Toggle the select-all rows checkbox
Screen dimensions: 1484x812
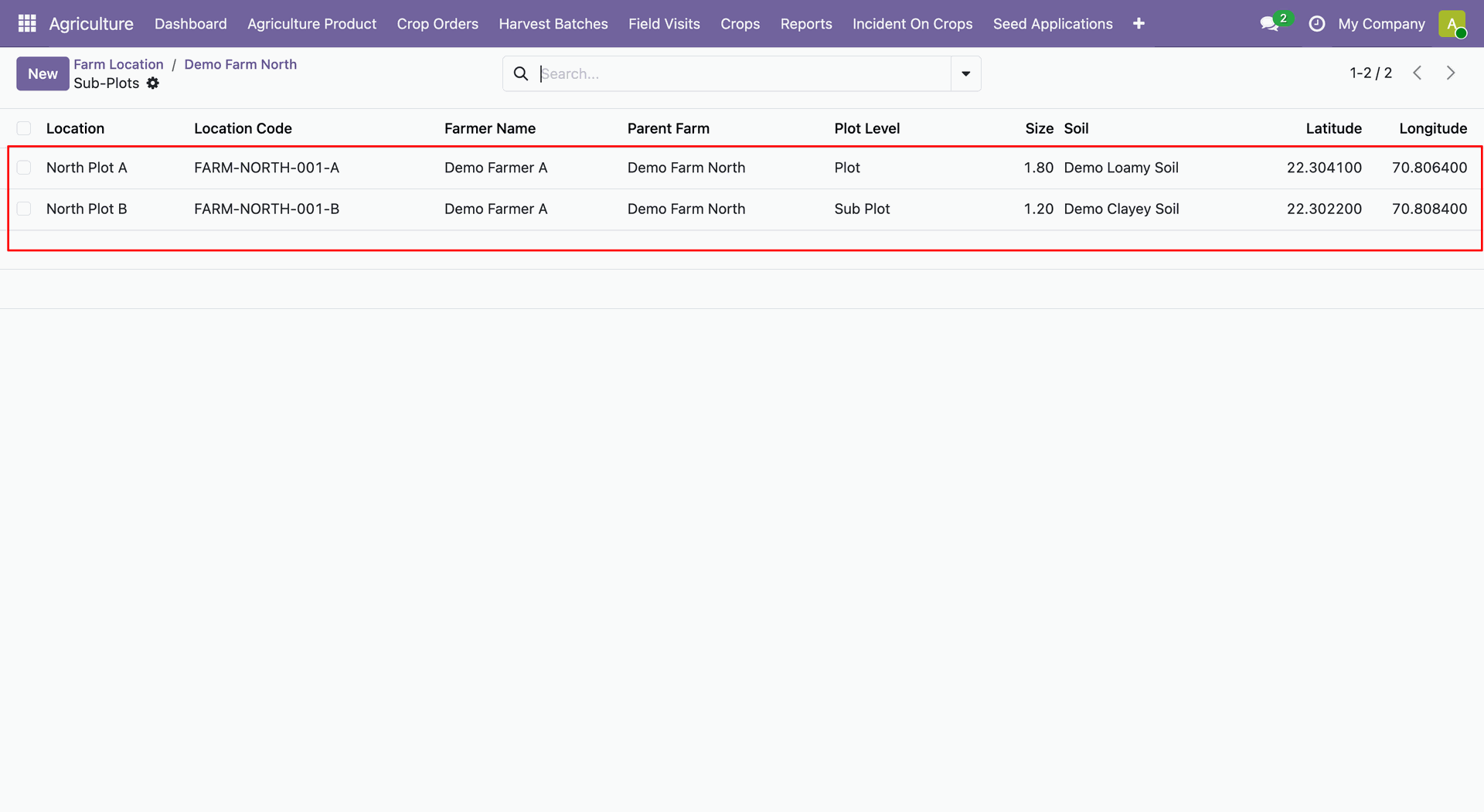pos(24,128)
